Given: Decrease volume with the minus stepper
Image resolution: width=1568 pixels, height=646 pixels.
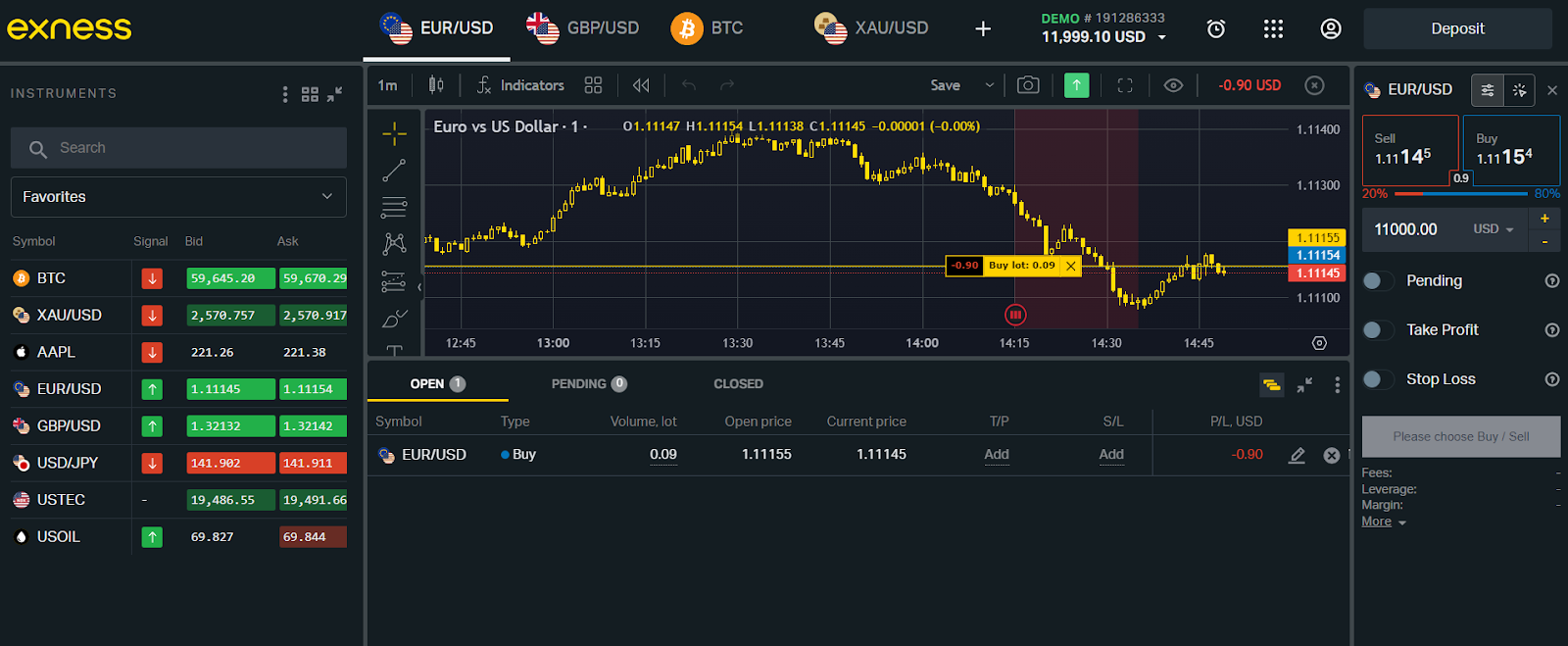Looking at the screenshot, I should pos(1544,241).
